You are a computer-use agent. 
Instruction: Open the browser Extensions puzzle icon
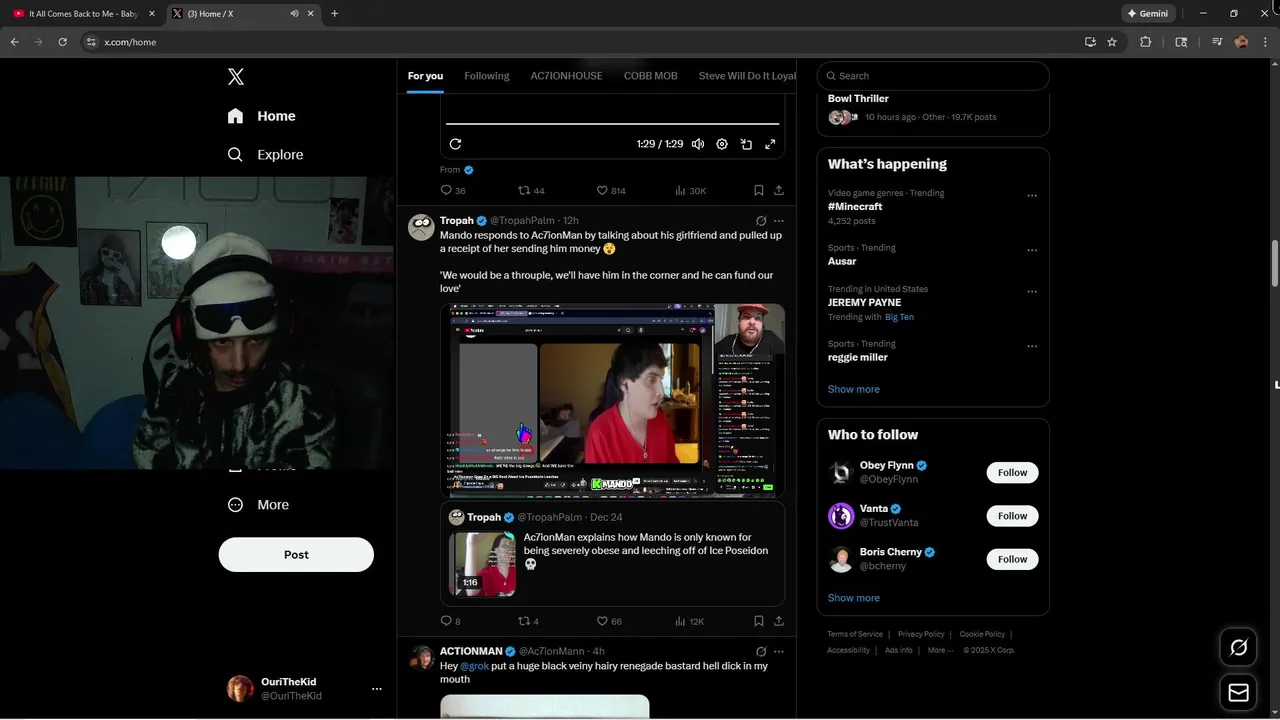(1146, 42)
